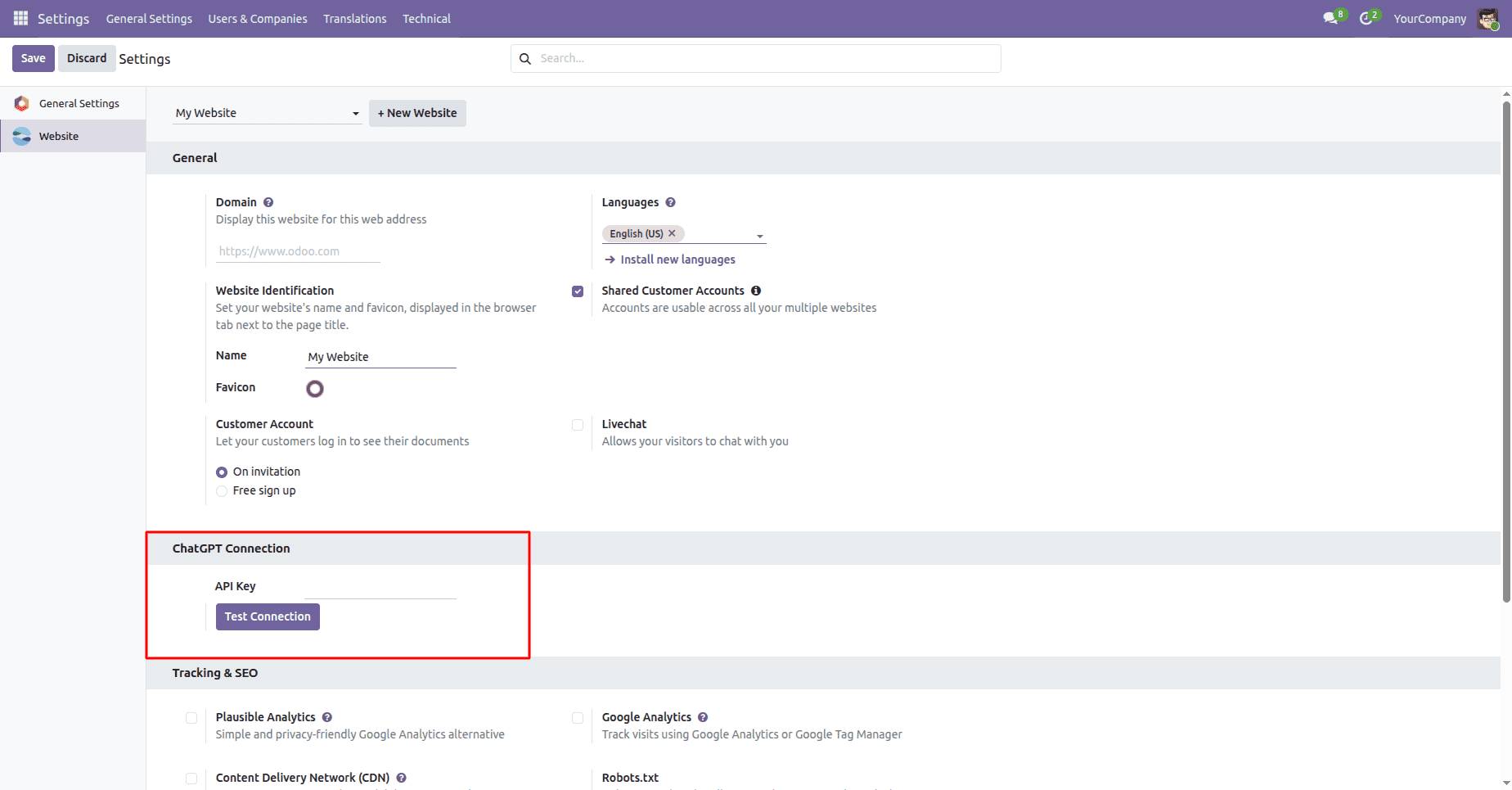
Task: Show info icon next to Shared Customer Accounts
Action: tap(756, 291)
